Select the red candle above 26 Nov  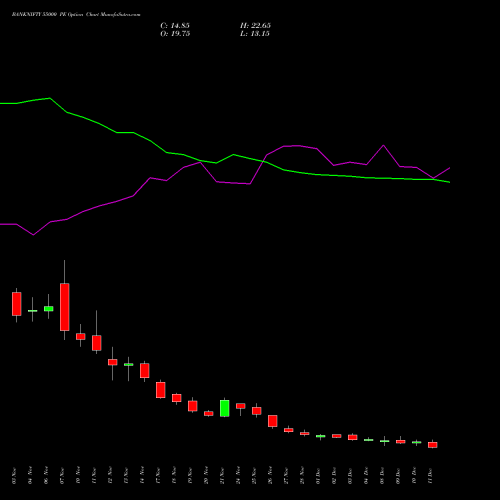[x=273, y=421]
